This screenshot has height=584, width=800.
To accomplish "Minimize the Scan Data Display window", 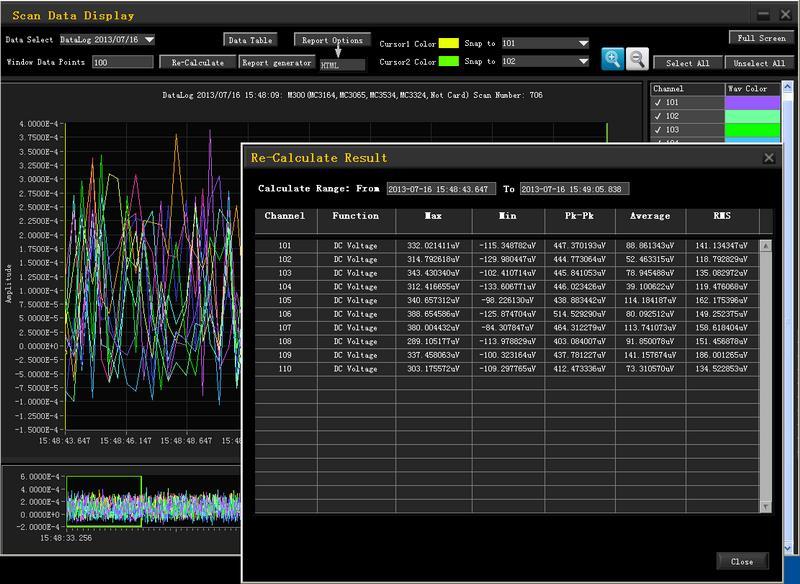I will click(763, 15).
